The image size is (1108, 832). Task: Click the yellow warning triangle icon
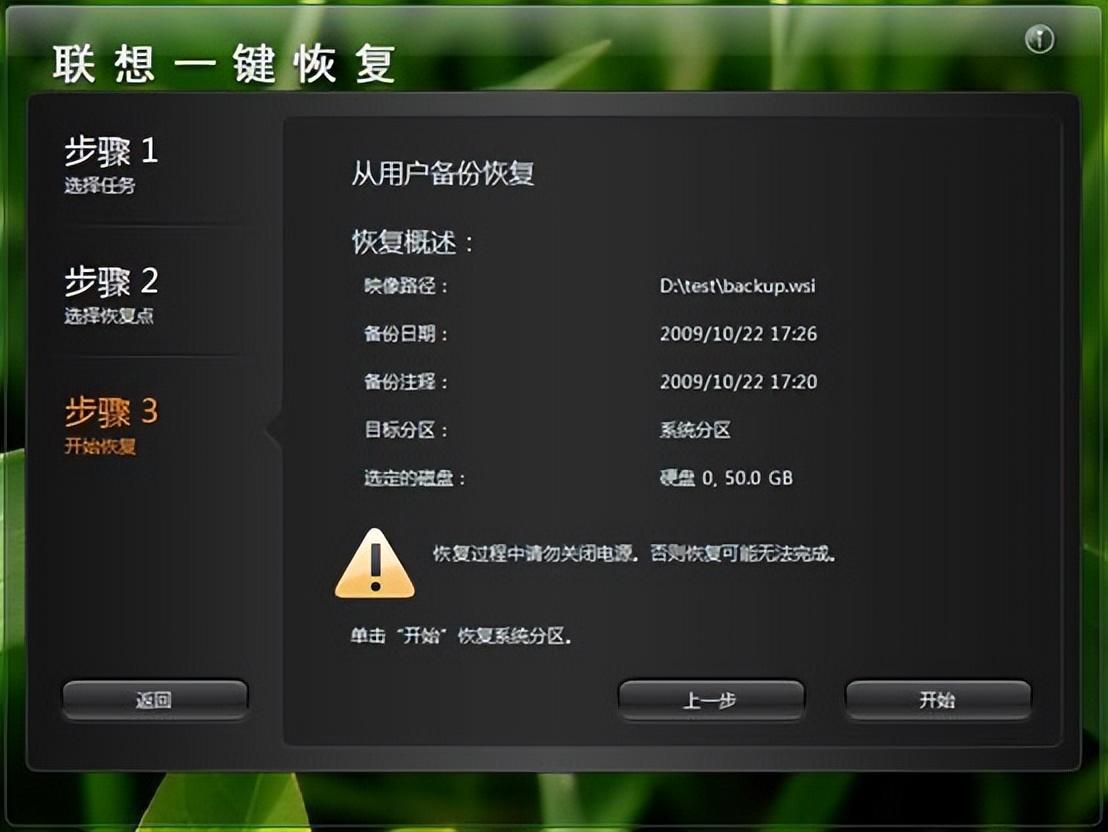pos(375,564)
